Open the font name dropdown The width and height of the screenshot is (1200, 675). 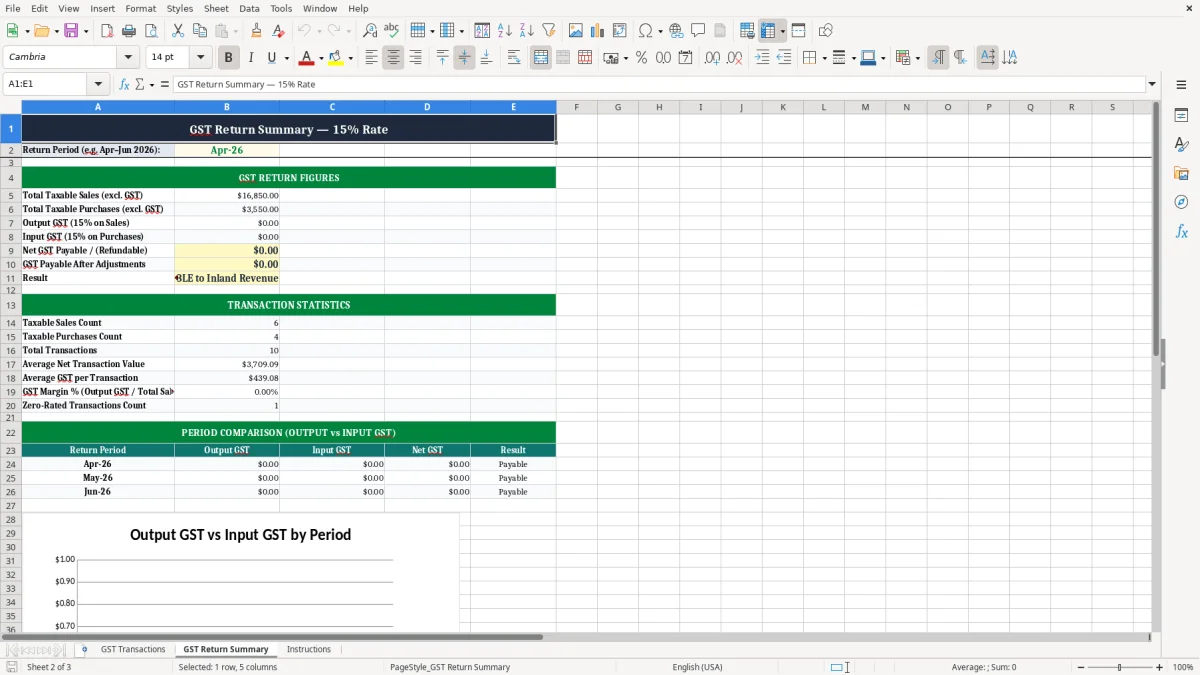click(128, 58)
